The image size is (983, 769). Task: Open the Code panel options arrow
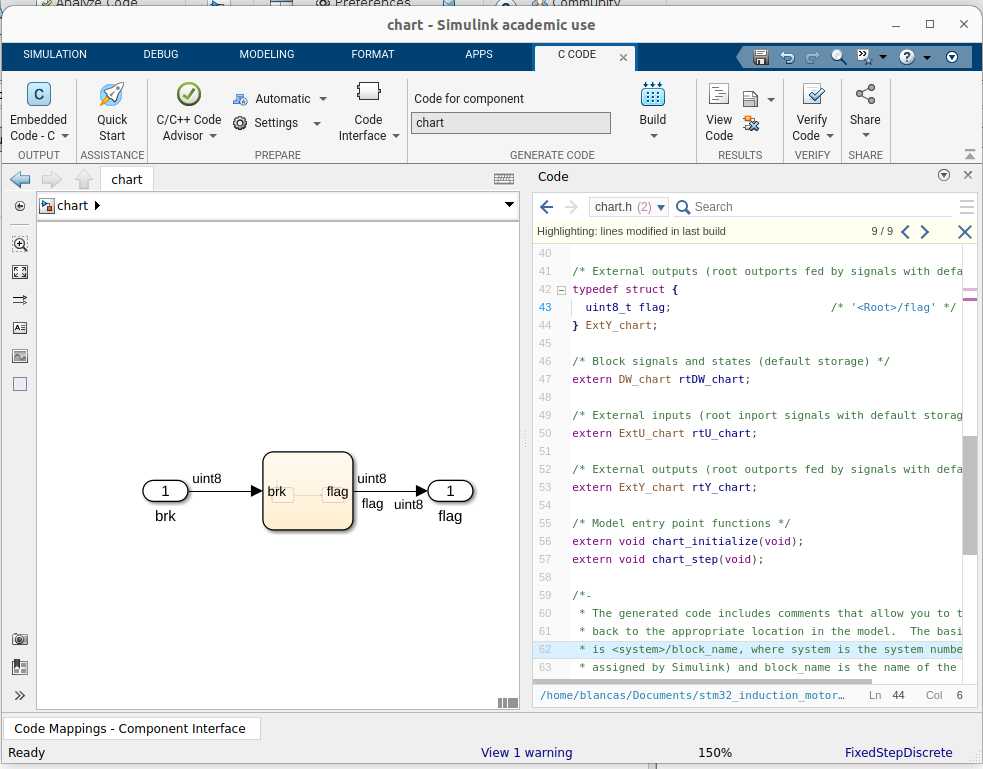(944, 175)
